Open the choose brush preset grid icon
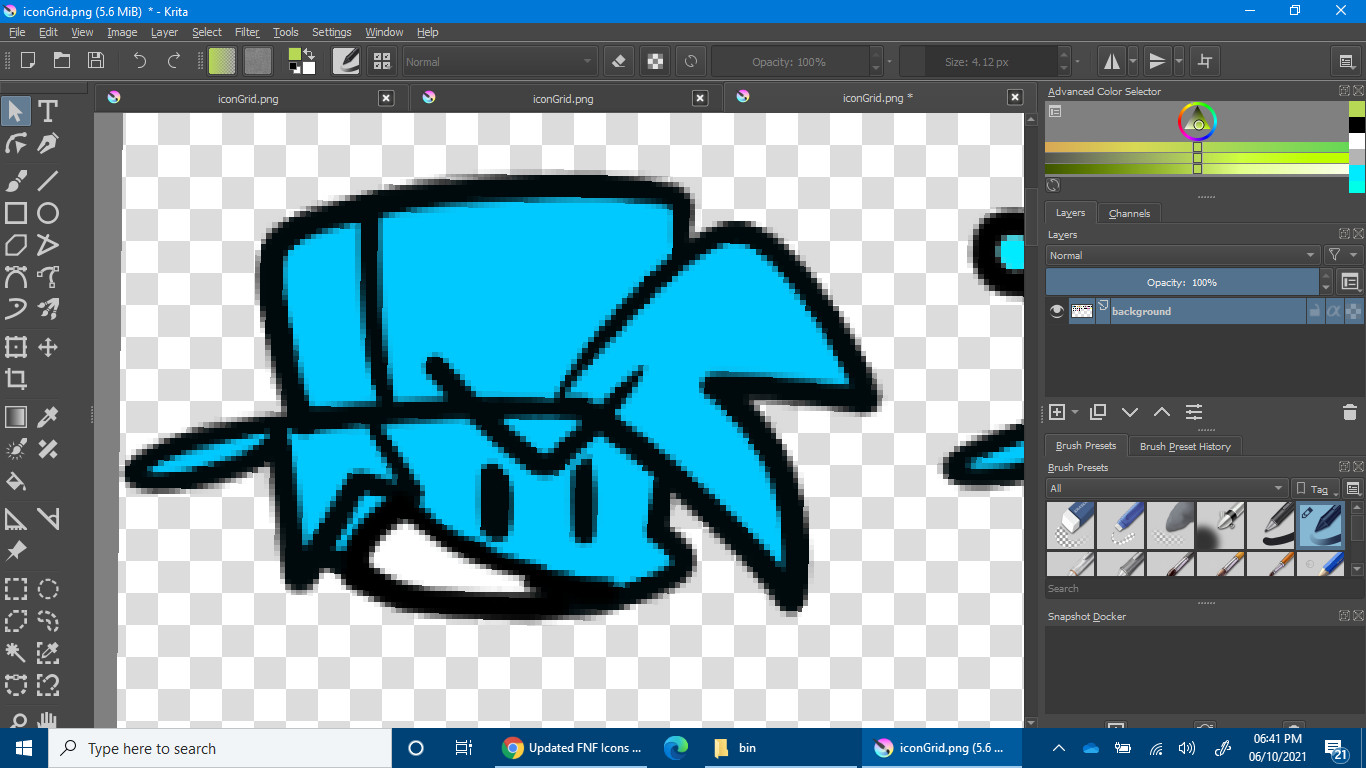 point(381,61)
